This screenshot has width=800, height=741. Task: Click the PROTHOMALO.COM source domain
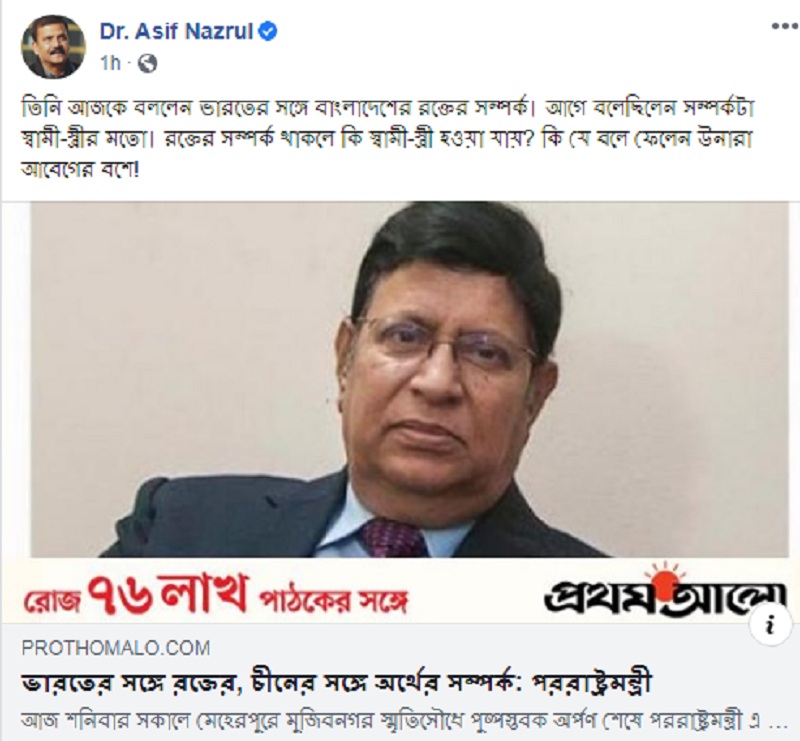pos(116,648)
